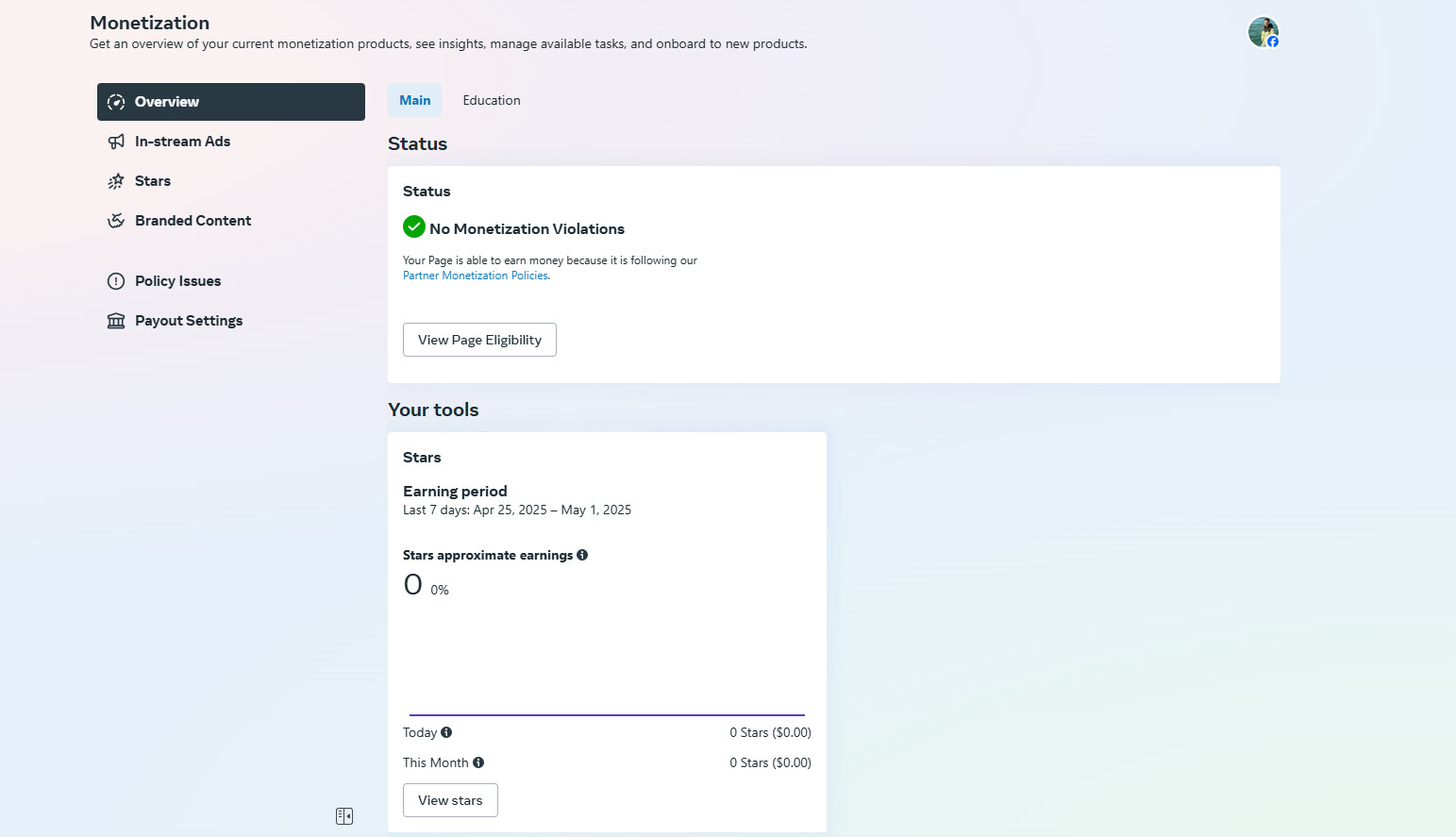Click the In-stream Ads megaphone icon
This screenshot has height=837, width=1456.
coord(116,142)
